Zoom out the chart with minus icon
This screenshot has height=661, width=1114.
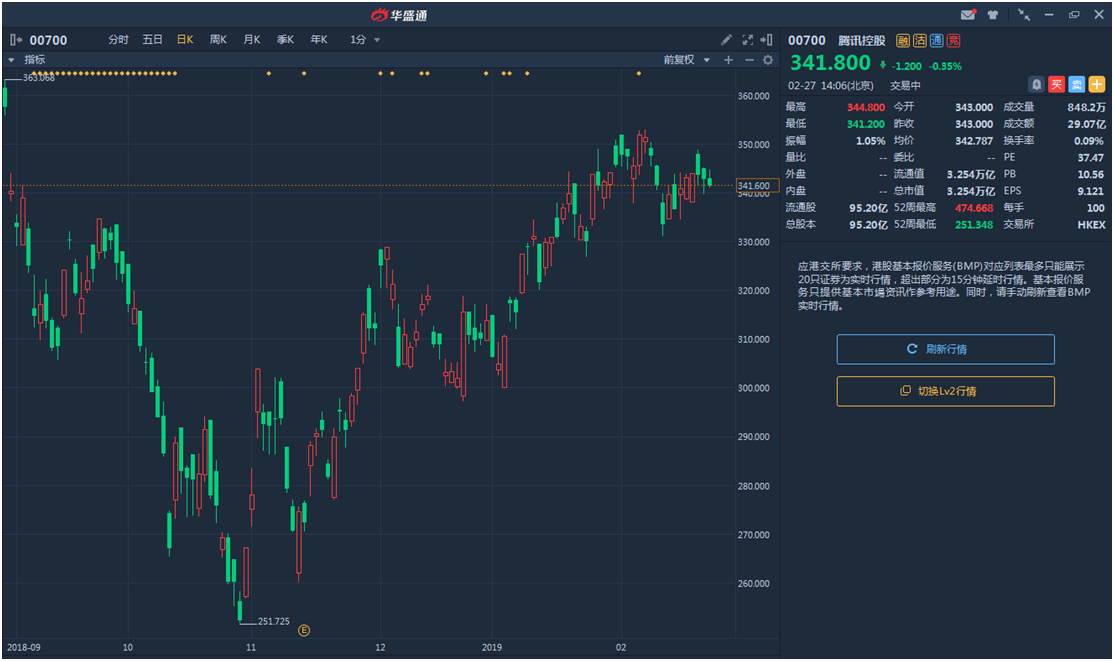(749, 60)
